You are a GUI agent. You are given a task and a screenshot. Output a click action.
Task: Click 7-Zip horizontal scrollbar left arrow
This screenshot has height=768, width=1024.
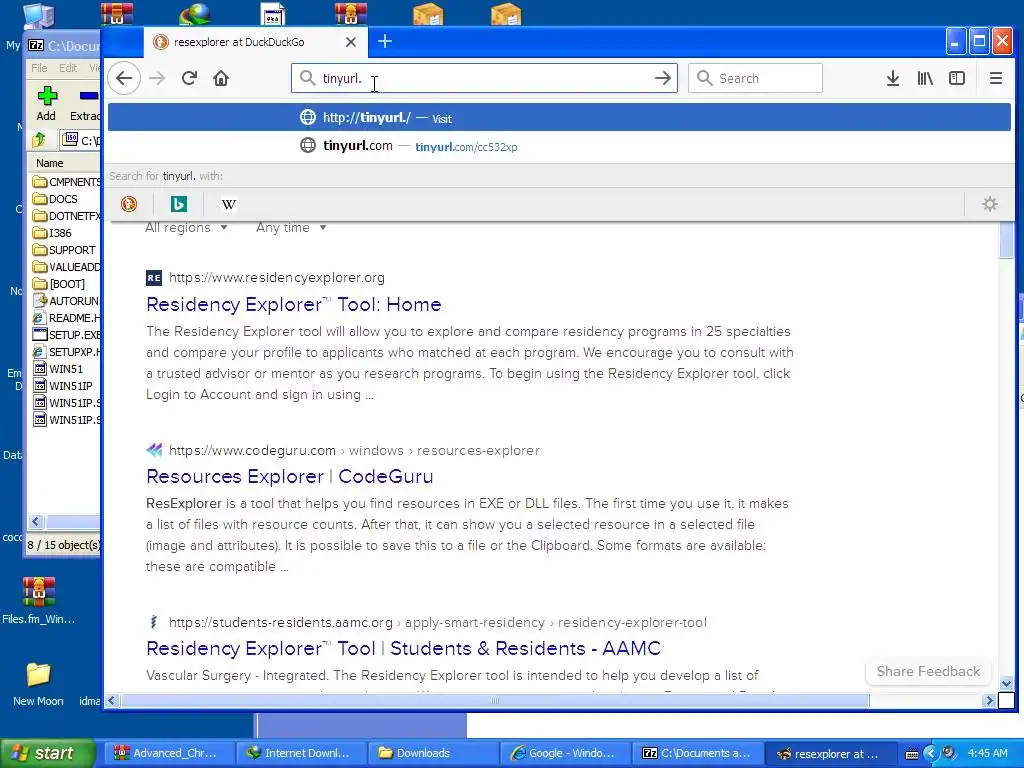tap(36, 521)
